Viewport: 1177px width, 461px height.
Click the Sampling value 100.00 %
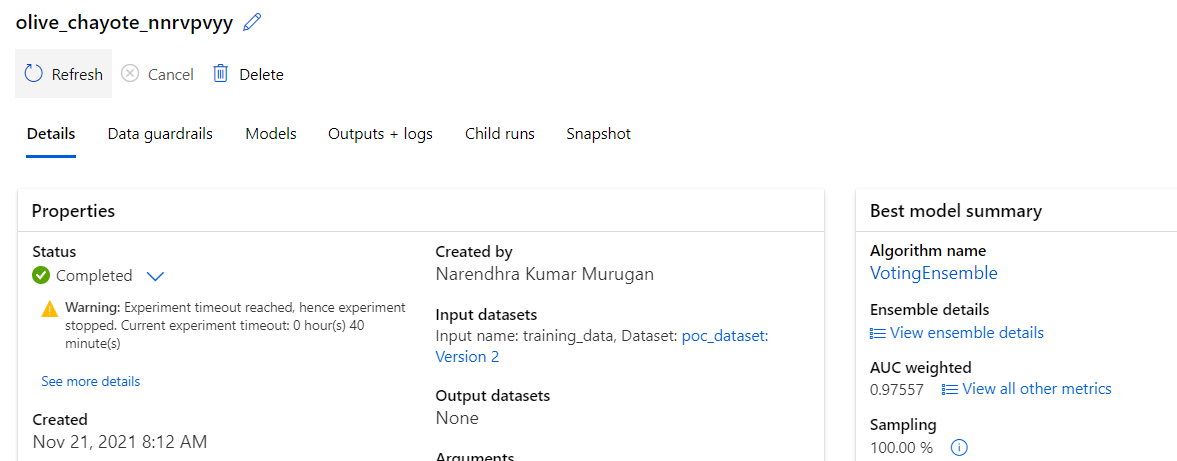[902, 447]
